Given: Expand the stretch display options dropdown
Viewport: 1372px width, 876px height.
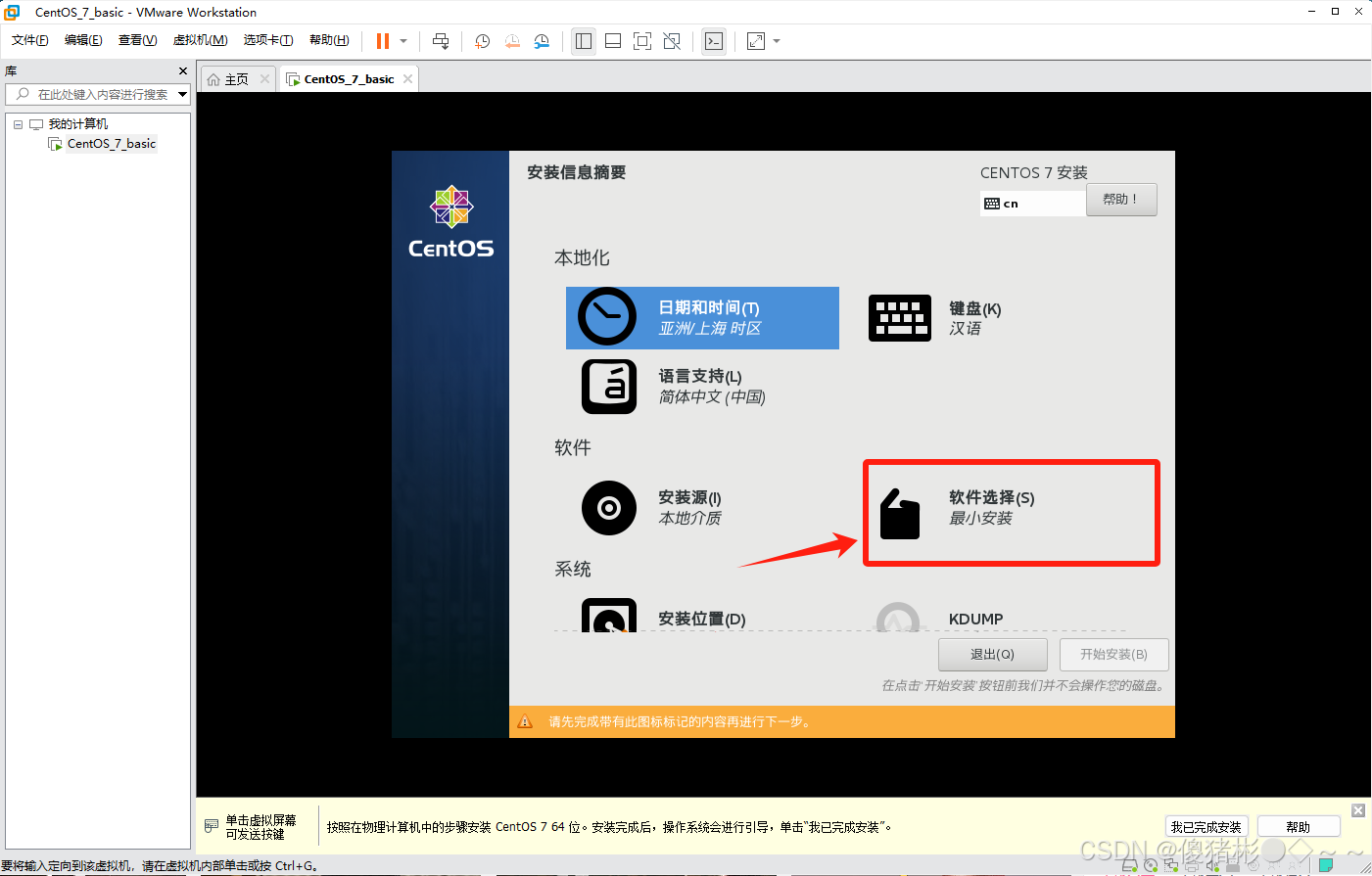Looking at the screenshot, I should (777, 41).
